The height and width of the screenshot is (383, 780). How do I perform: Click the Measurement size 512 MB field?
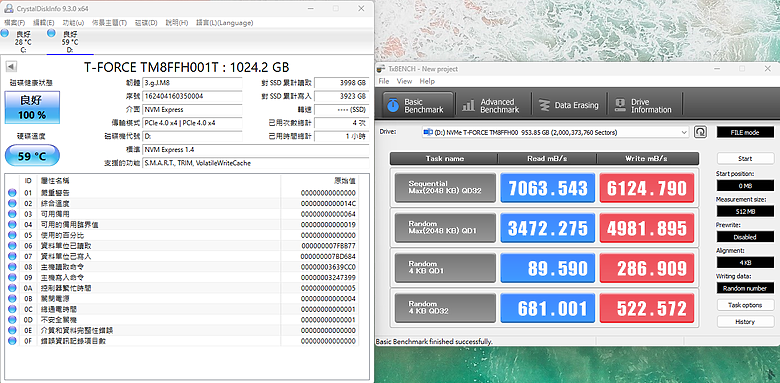click(x=745, y=211)
